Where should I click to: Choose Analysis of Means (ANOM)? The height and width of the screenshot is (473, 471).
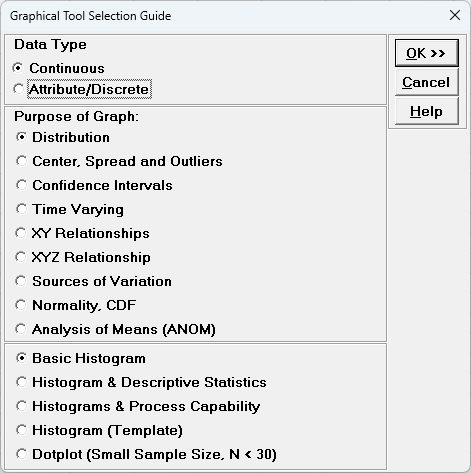pyautogui.click(x=116, y=329)
